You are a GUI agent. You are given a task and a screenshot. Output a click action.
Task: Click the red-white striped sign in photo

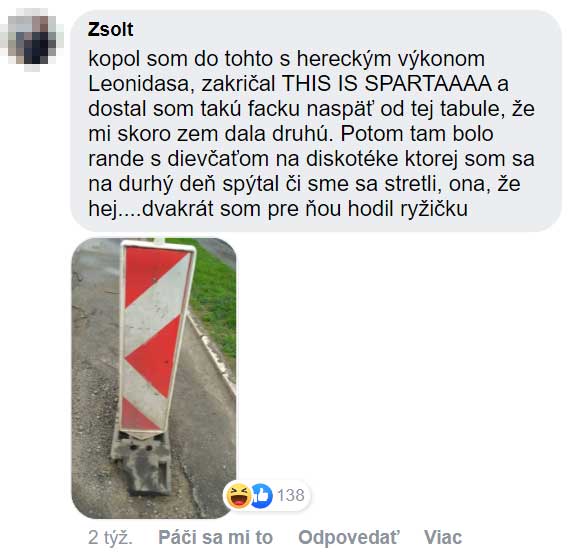click(x=156, y=336)
